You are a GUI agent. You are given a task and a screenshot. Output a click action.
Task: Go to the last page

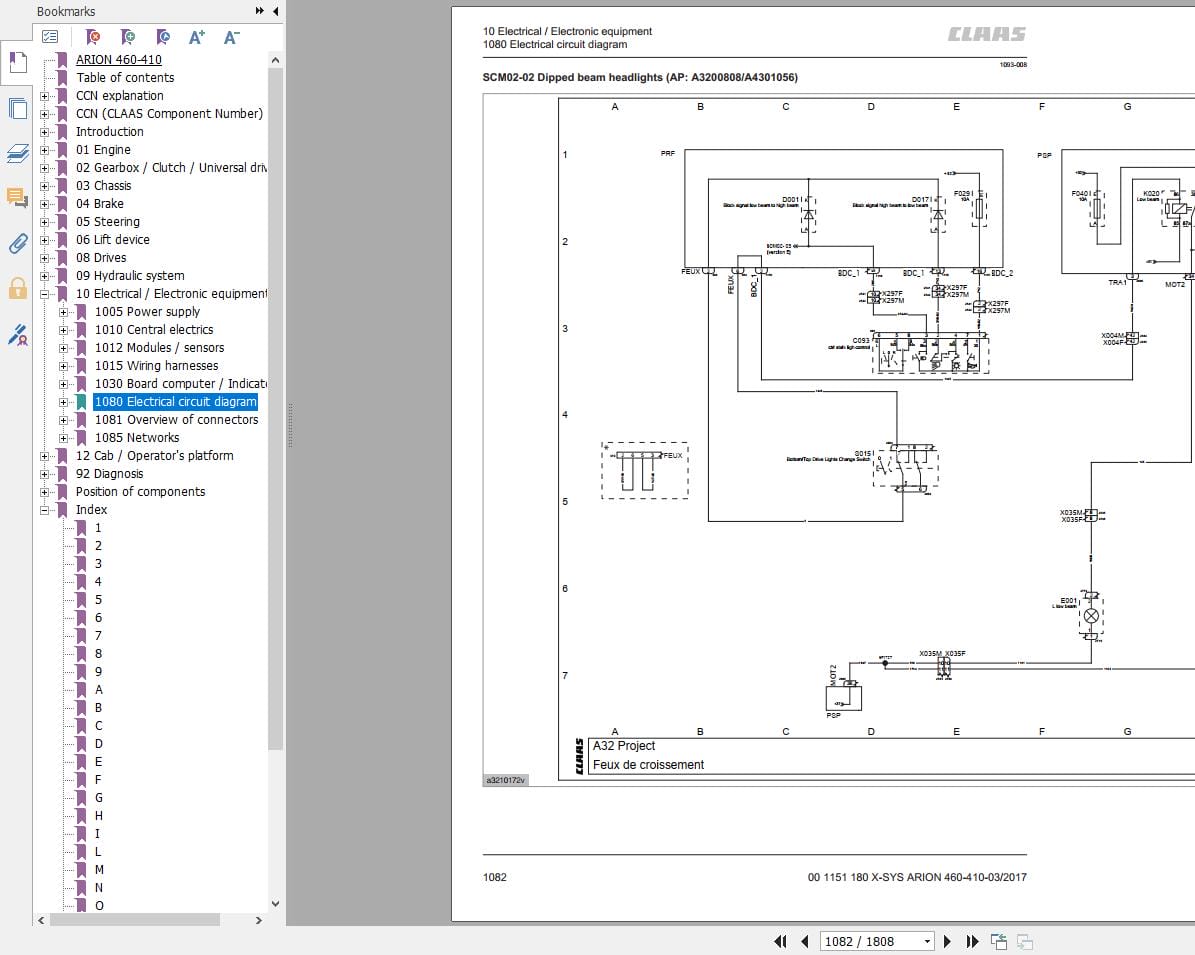coord(972,941)
